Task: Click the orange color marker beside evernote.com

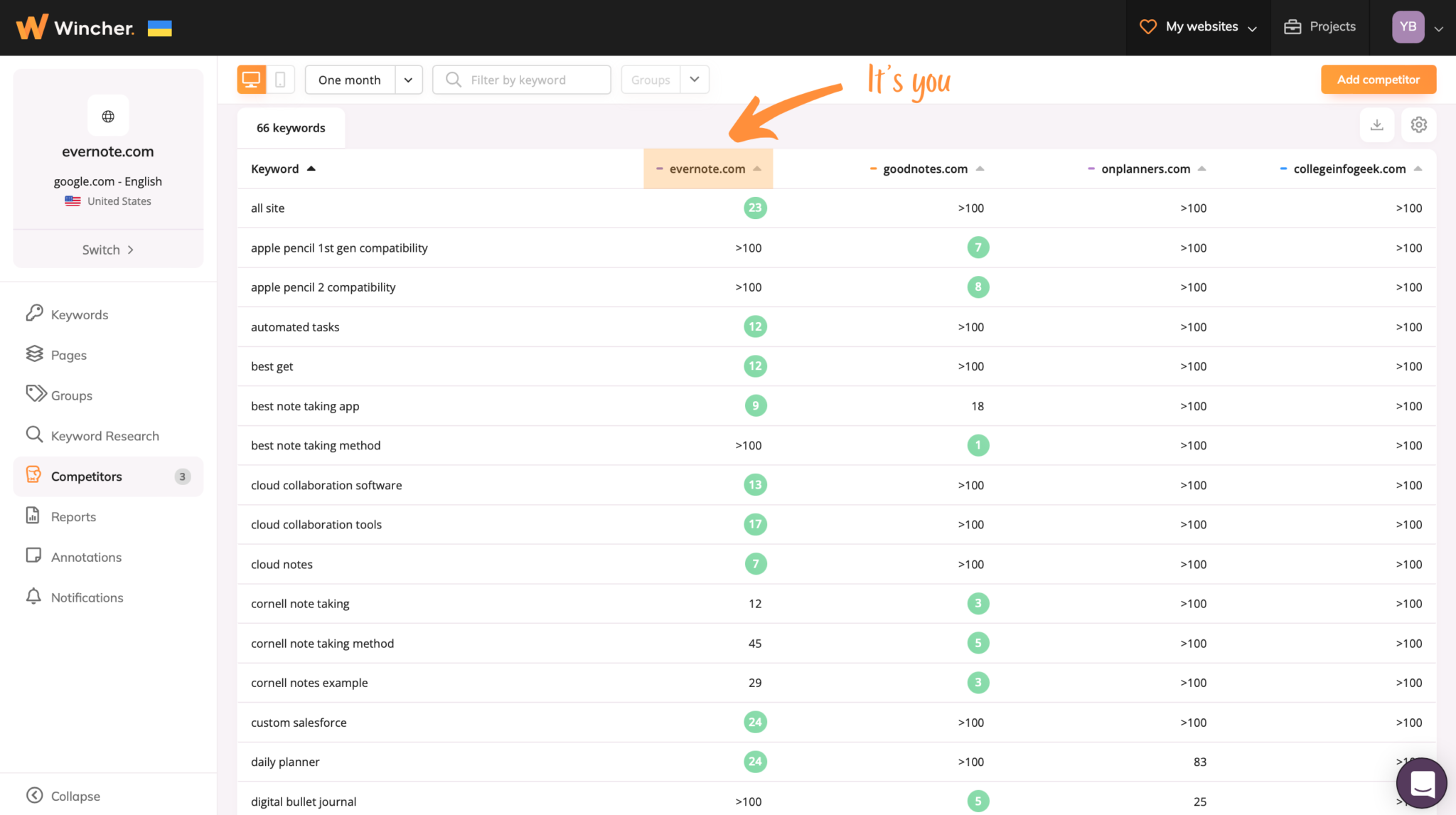Action: pos(659,169)
